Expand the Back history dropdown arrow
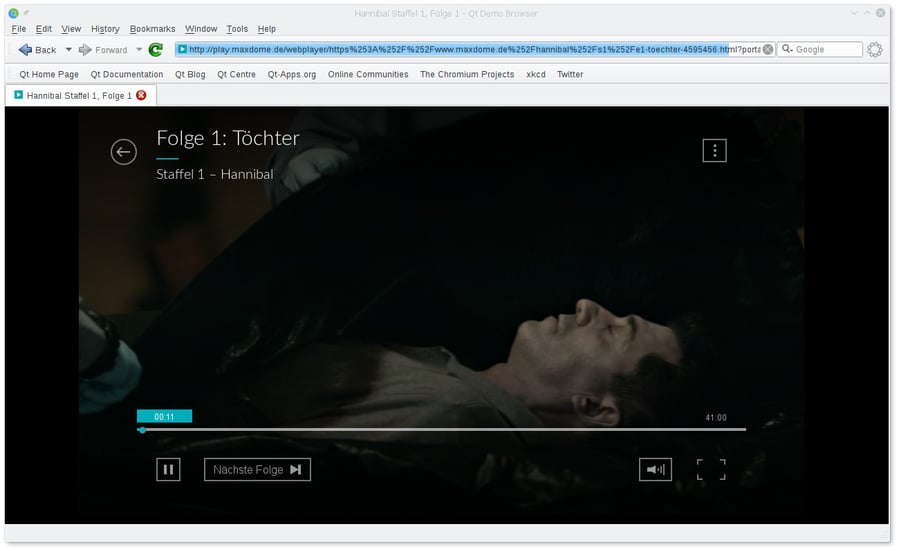 pos(68,49)
